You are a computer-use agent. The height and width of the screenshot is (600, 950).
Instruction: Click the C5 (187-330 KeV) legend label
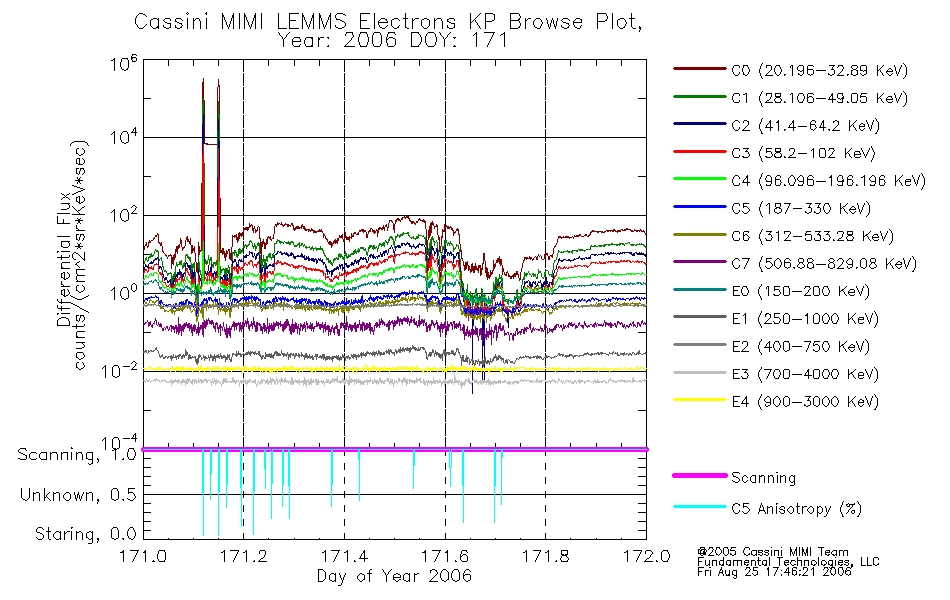801,208
